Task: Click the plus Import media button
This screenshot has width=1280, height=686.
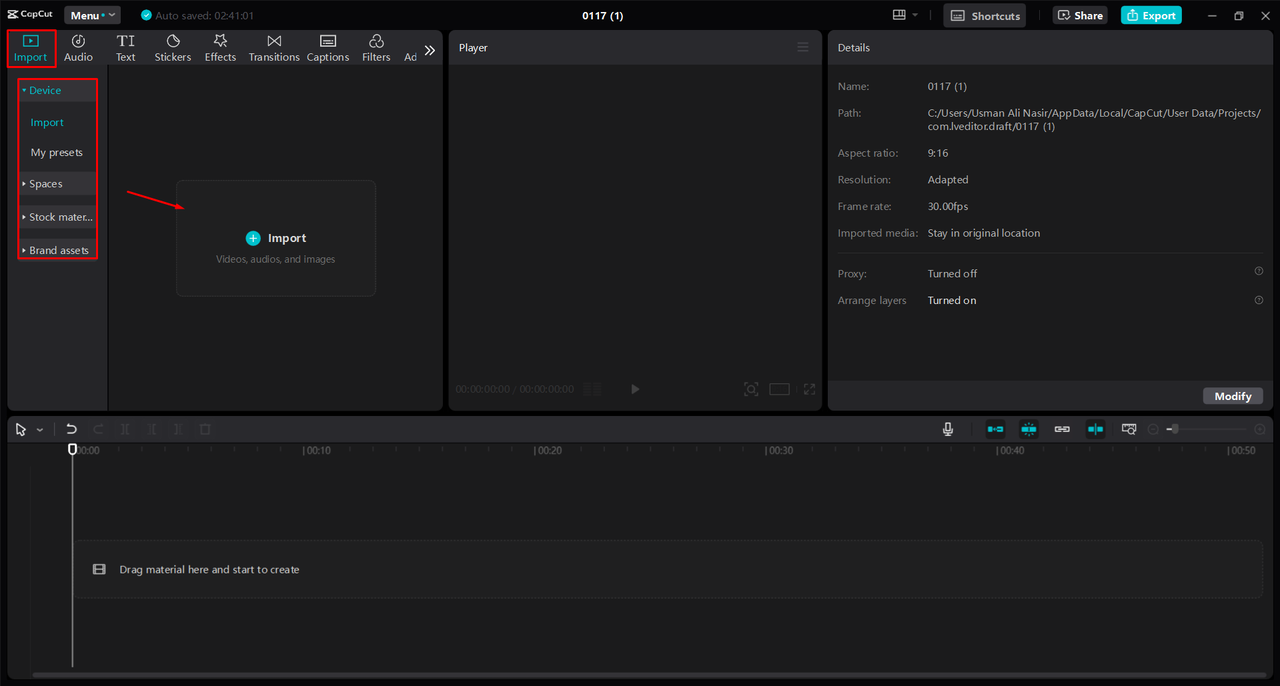Action: click(x=276, y=238)
